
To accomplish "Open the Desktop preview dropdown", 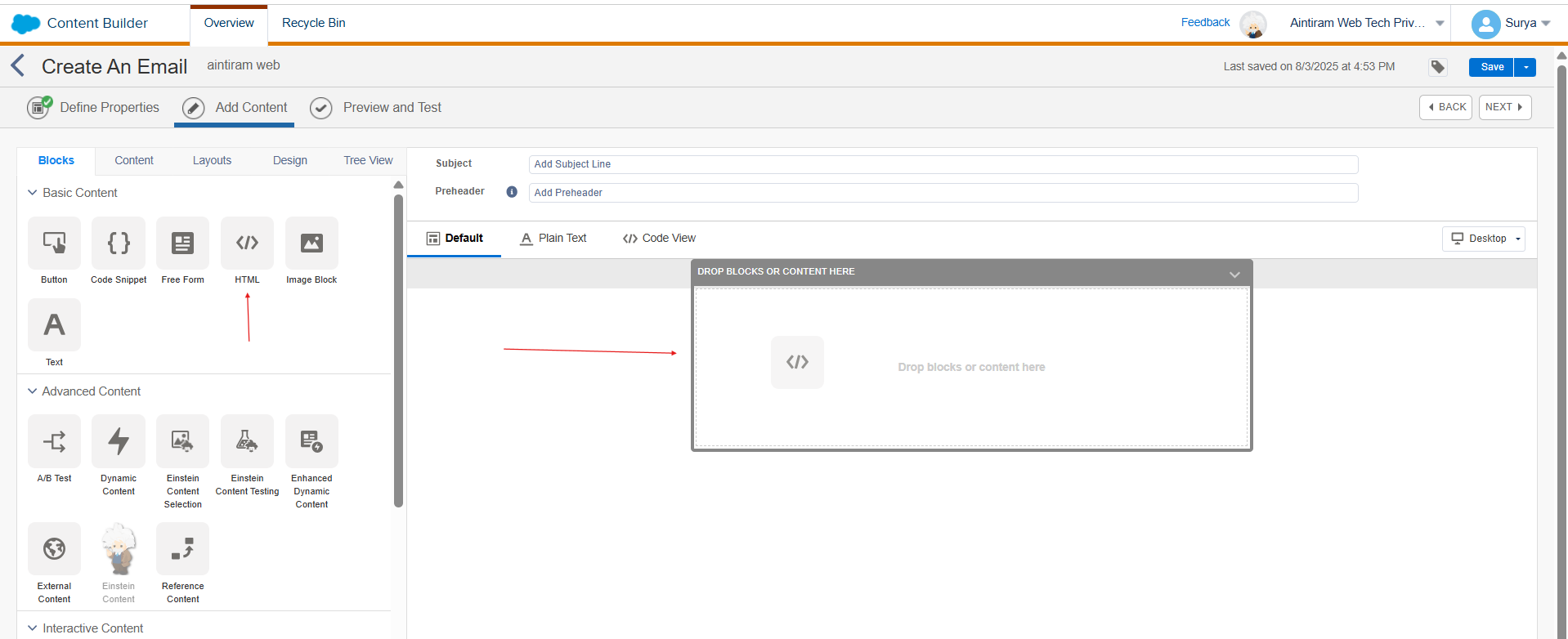I will tap(1484, 239).
